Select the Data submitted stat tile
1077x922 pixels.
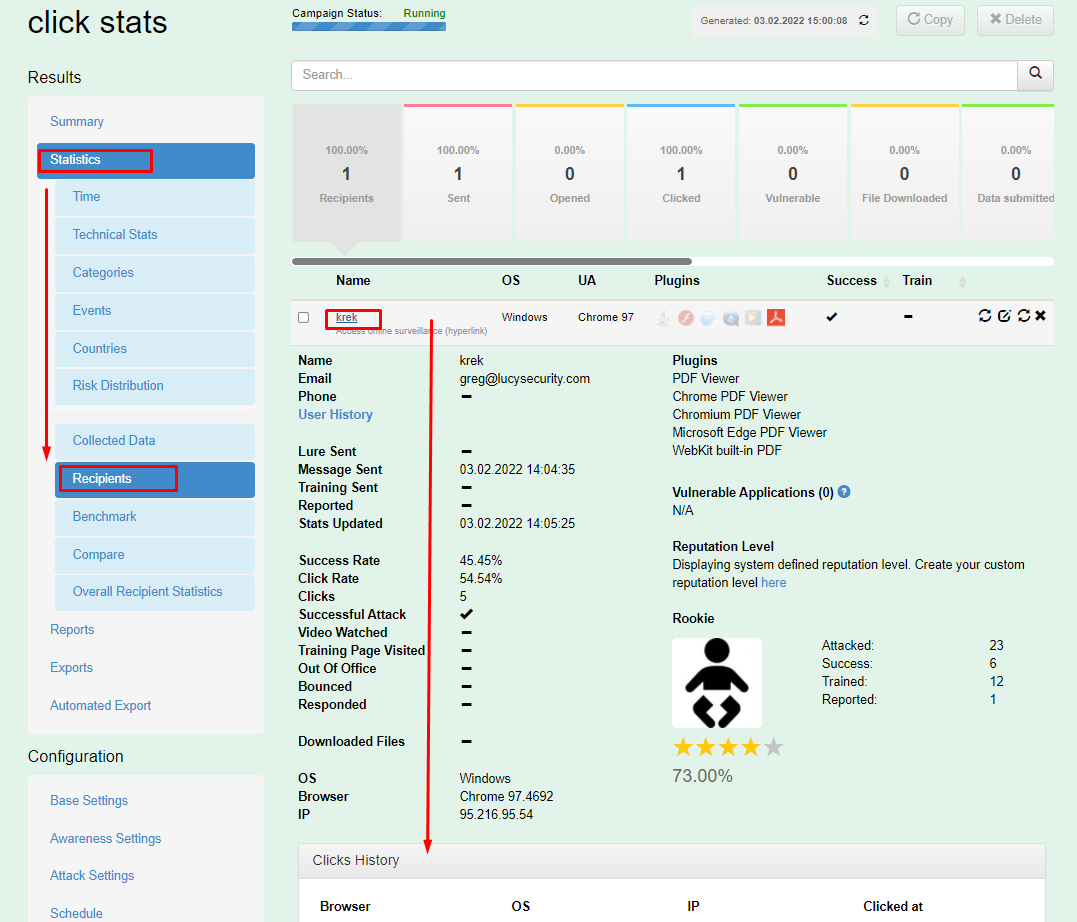(x=1008, y=173)
